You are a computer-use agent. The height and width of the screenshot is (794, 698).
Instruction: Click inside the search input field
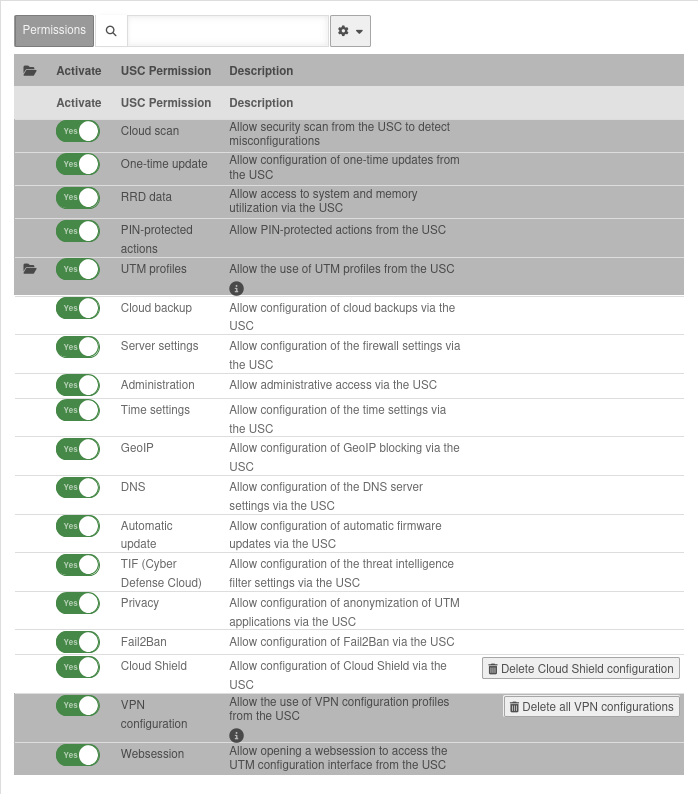click(228, 31)
